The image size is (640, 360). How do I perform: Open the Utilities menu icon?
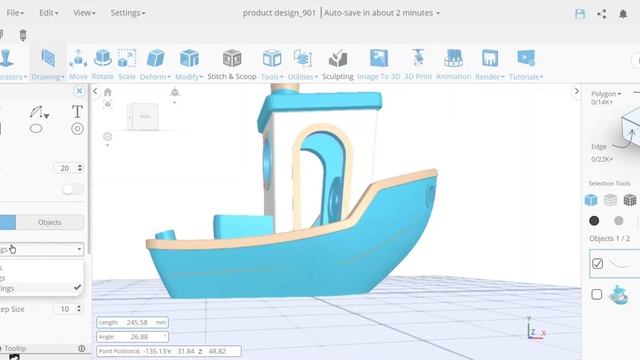tap(302, 58)
